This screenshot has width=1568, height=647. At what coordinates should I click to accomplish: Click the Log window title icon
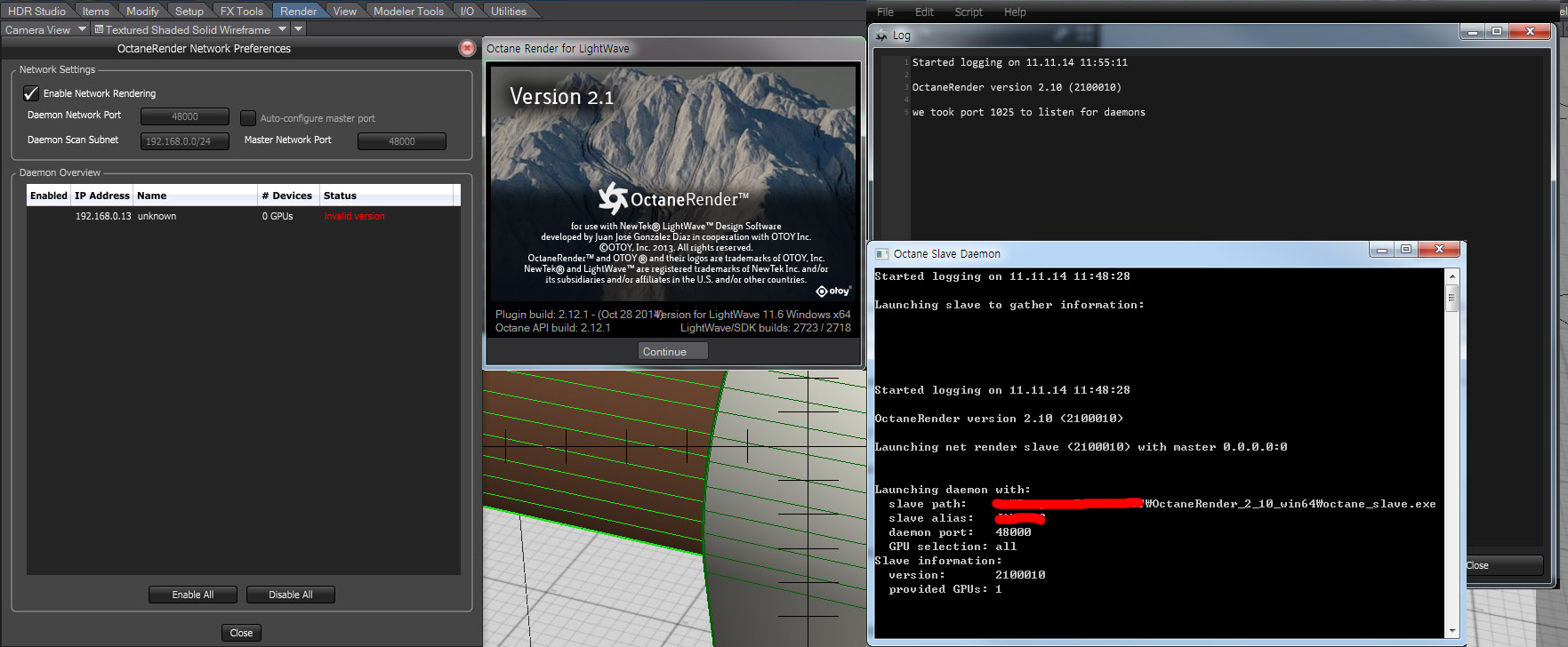click(x=882, y=36)
